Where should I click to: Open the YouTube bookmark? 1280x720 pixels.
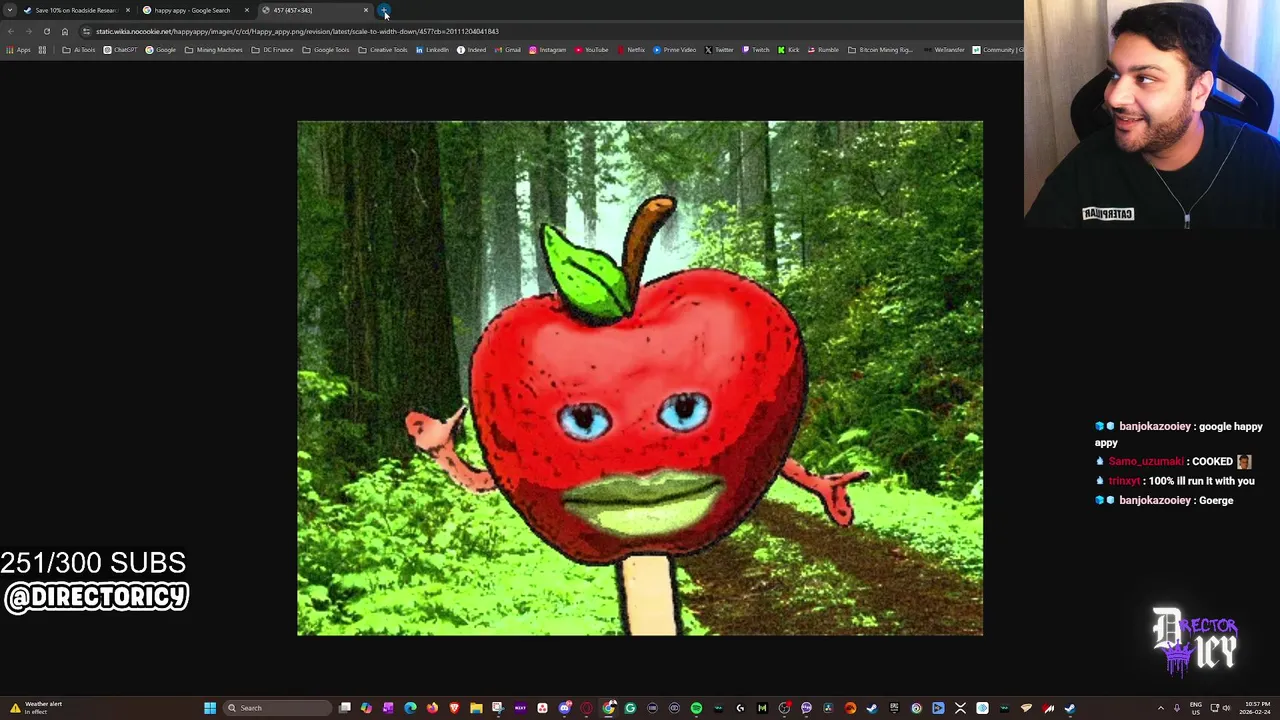click(x=591, y=50)
